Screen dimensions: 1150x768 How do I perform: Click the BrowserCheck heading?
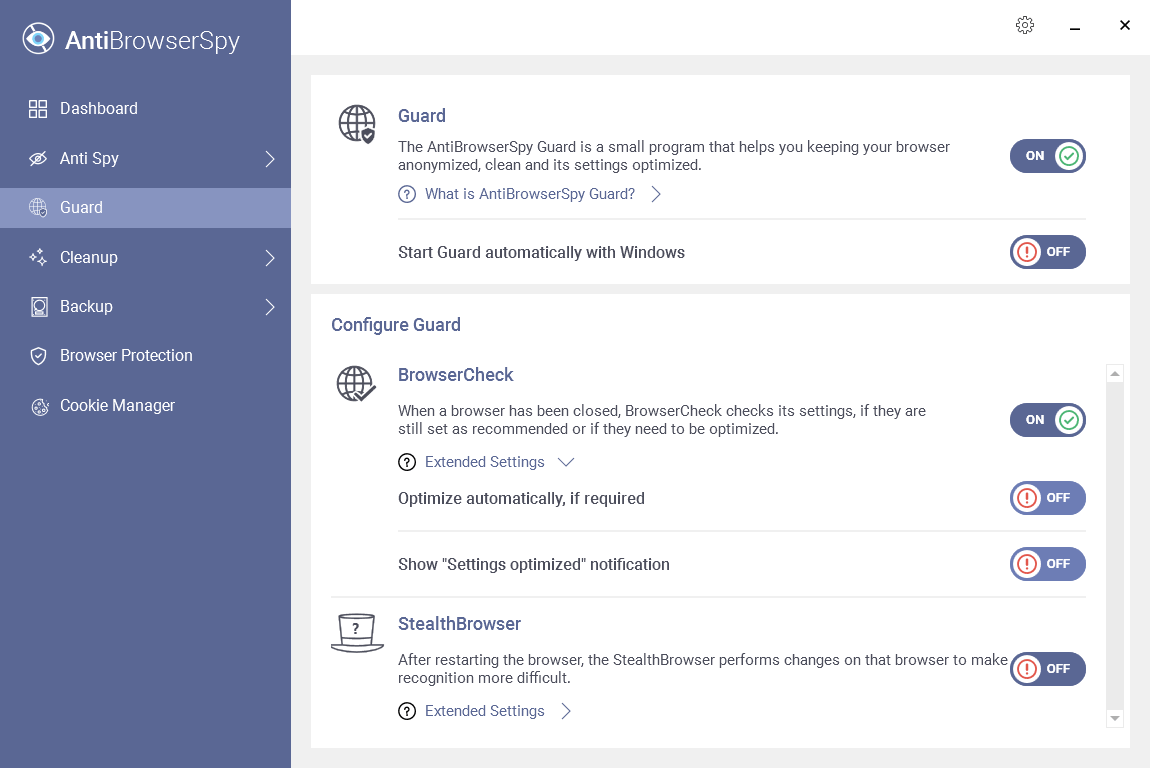click(x=455, y=375)
